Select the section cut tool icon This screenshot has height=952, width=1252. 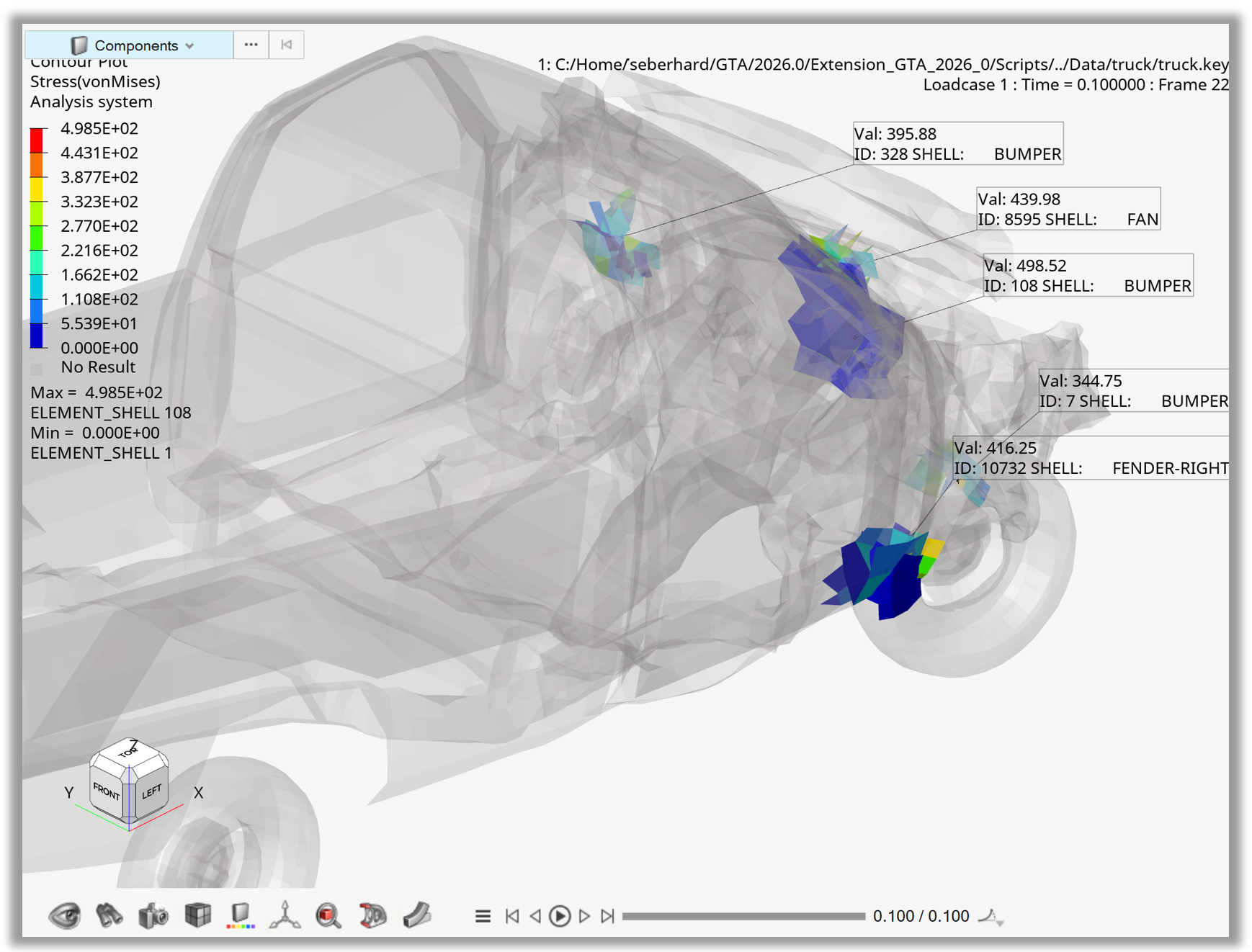(416, 915)
